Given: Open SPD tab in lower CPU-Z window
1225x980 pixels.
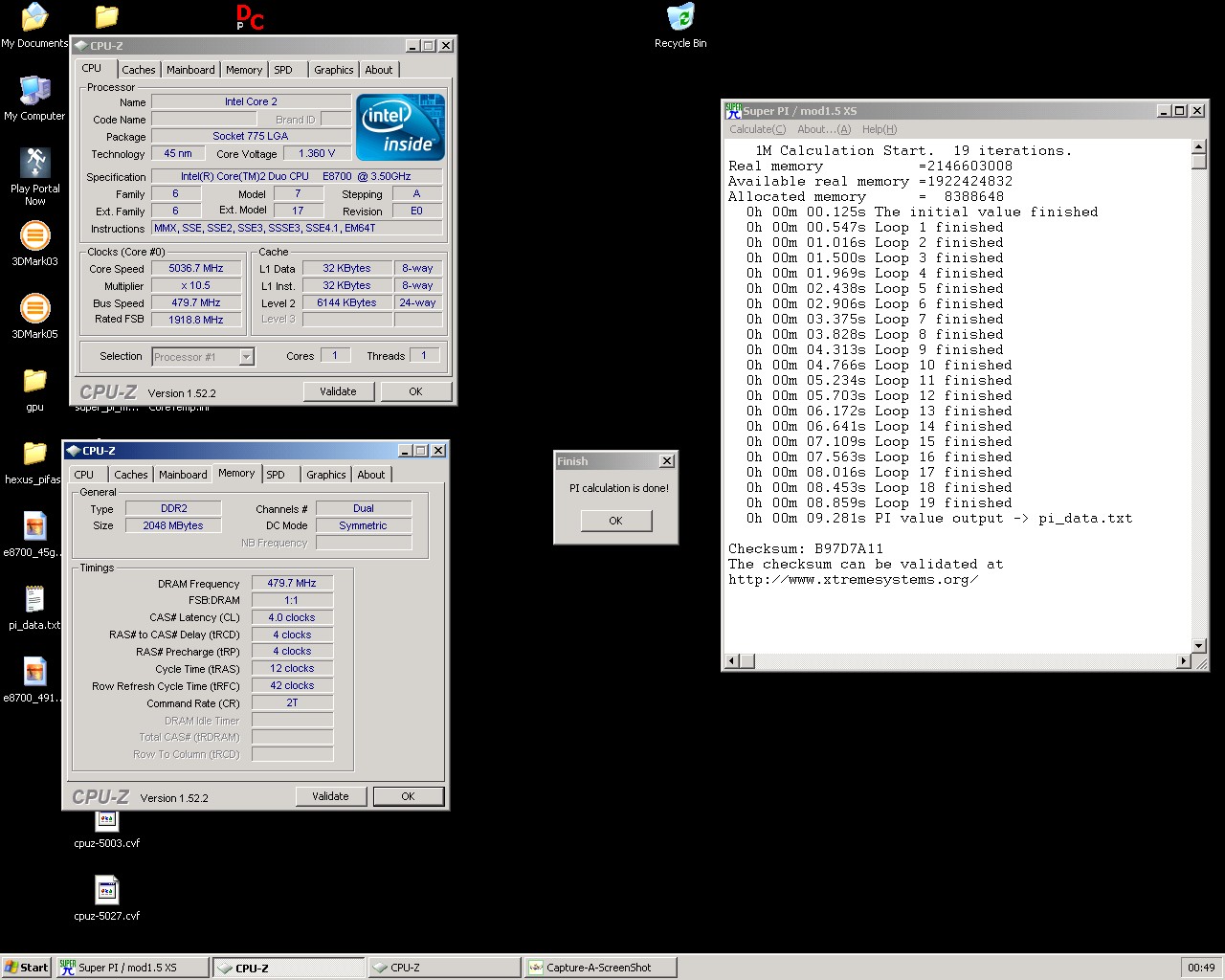Looking at the screenshot, I should [276, 475].
